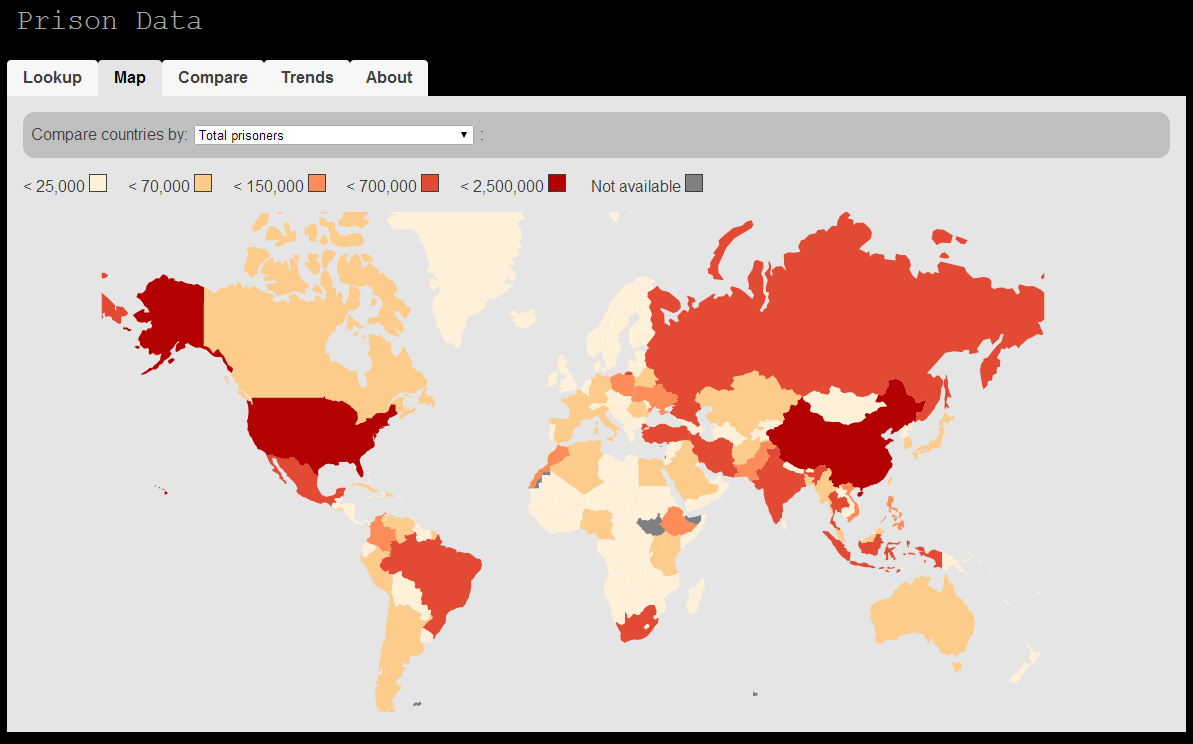Open the About tab
This screenshot has width=1193, height=744.
[389, 78]
